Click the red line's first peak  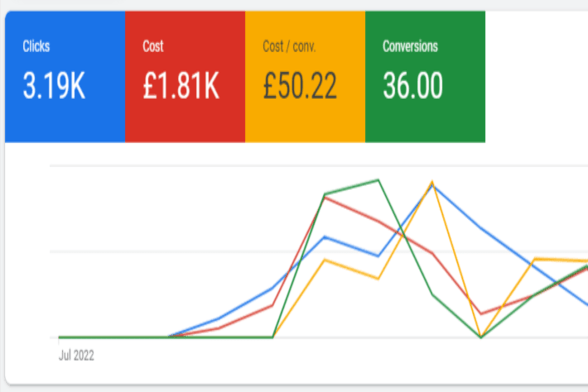pos(325,197)
